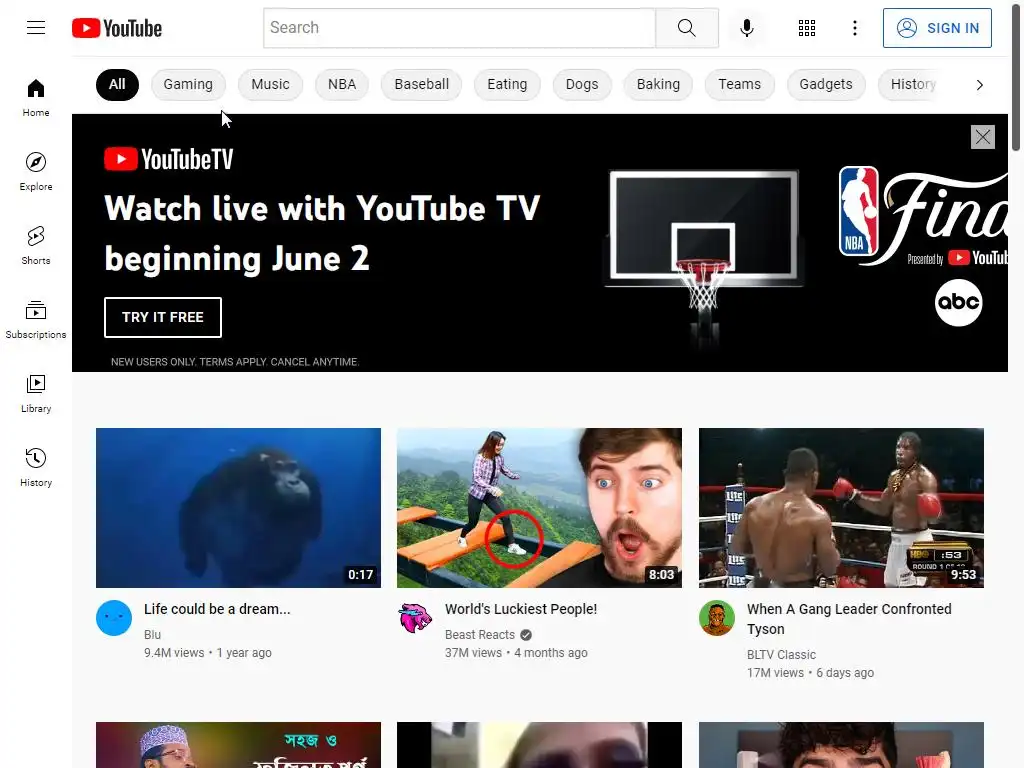Open History in sidebar
The width and height of the screenshot is (1024, 768).
pyautogui.click(x=36, y=467)
